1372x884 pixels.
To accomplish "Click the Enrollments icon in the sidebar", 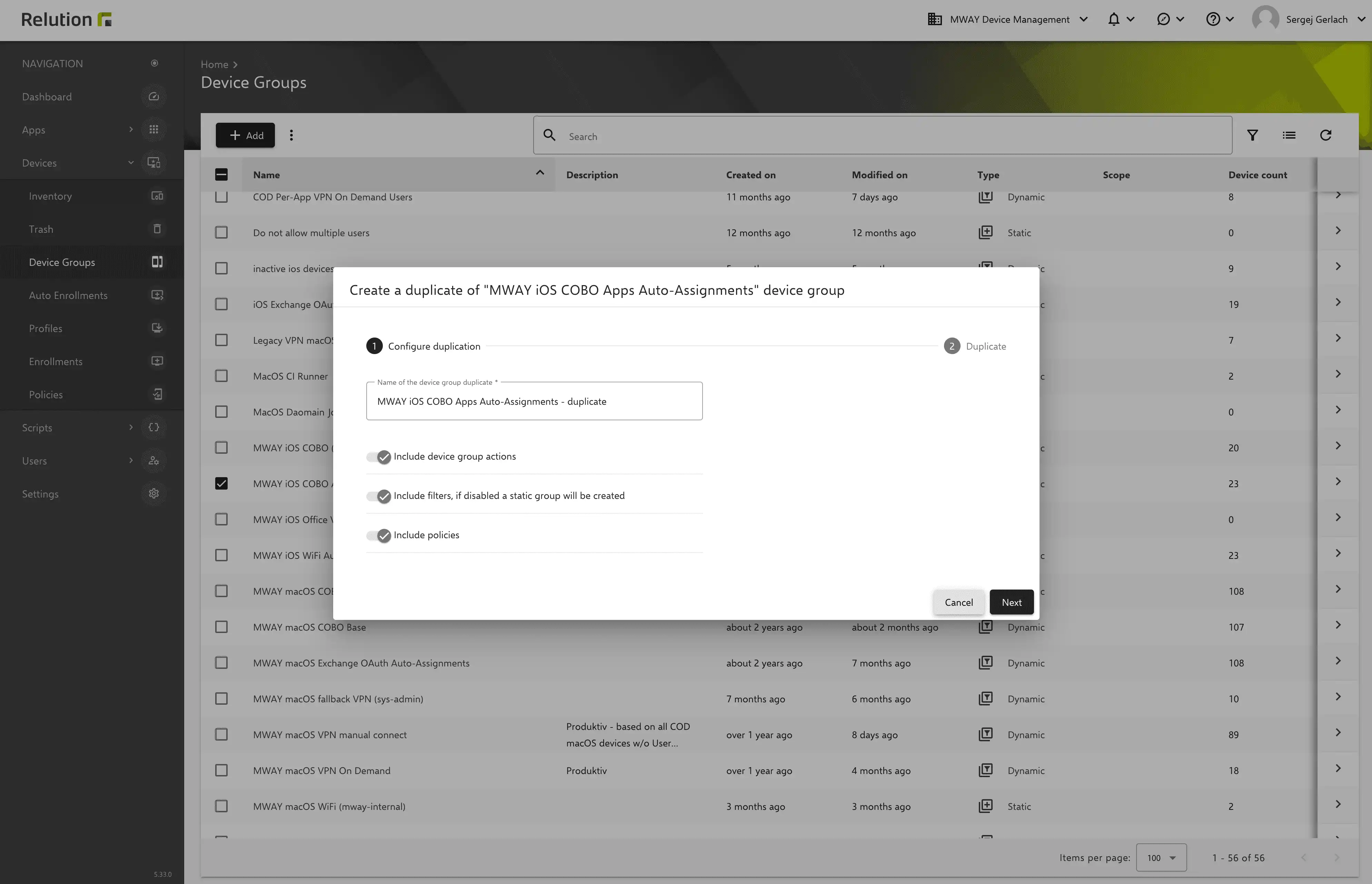I will pos(157,361).
